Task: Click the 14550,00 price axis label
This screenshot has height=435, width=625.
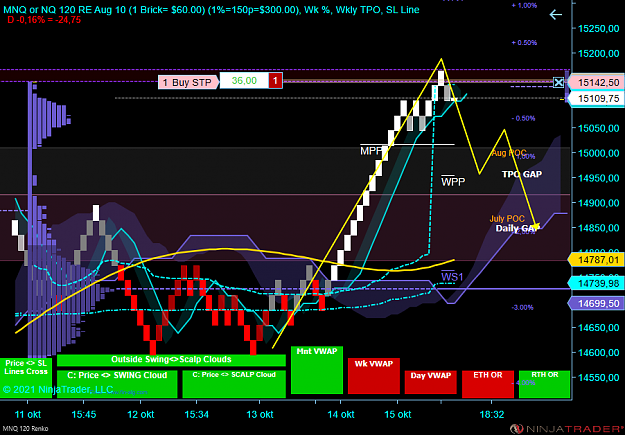Action: tap(599, 378)
